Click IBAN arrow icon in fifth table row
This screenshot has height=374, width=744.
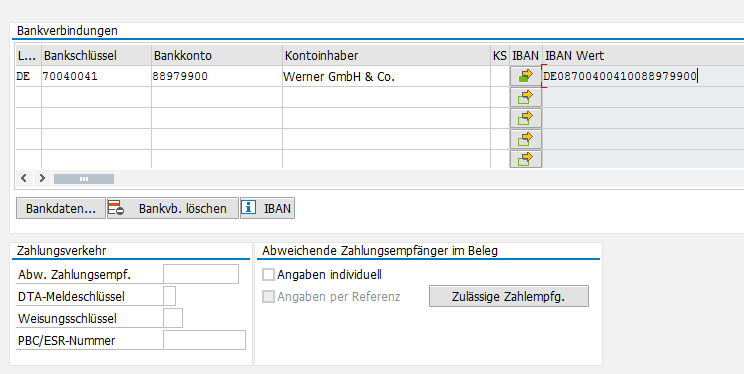[526, 159]
